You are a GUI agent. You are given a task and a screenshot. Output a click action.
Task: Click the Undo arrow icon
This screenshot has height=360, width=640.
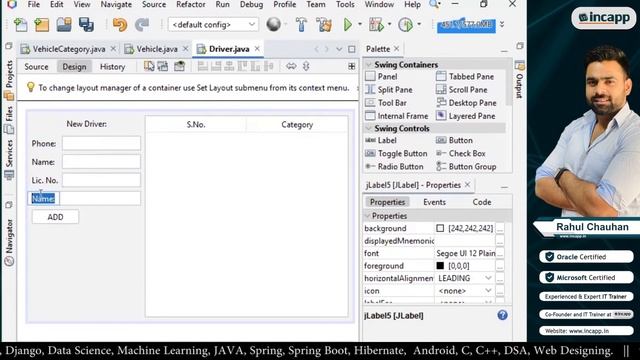120,25
